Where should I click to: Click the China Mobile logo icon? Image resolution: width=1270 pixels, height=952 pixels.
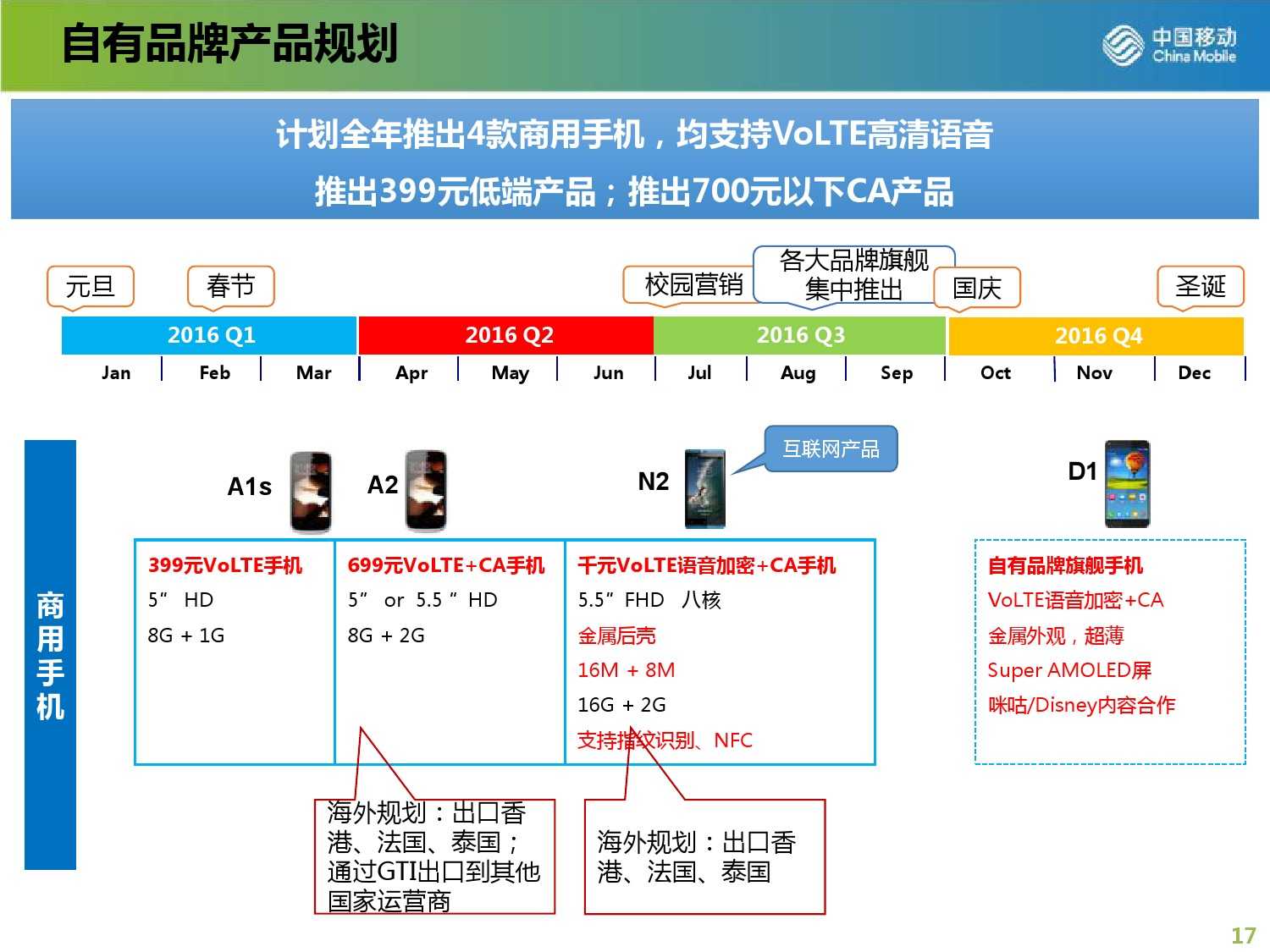point(1123,45)
